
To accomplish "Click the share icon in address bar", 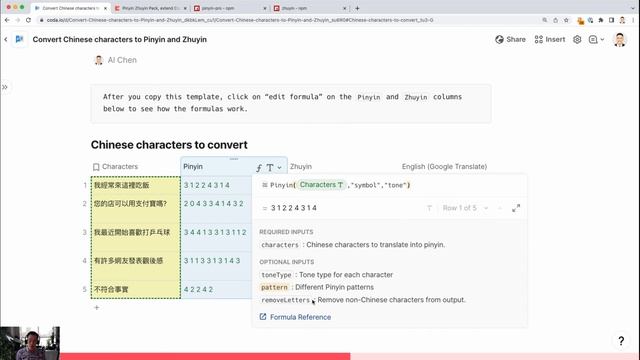I will [556, 20].
